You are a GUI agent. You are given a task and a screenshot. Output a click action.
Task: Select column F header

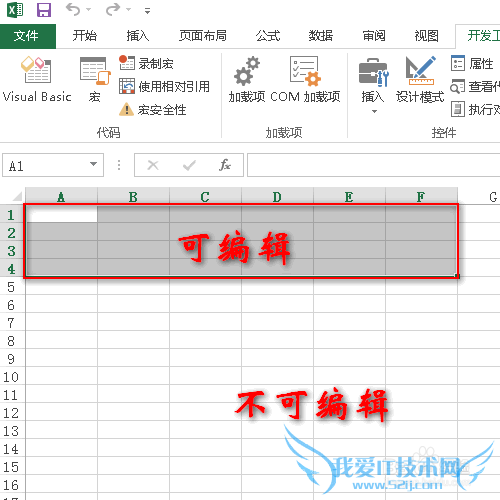pos(421,197)
